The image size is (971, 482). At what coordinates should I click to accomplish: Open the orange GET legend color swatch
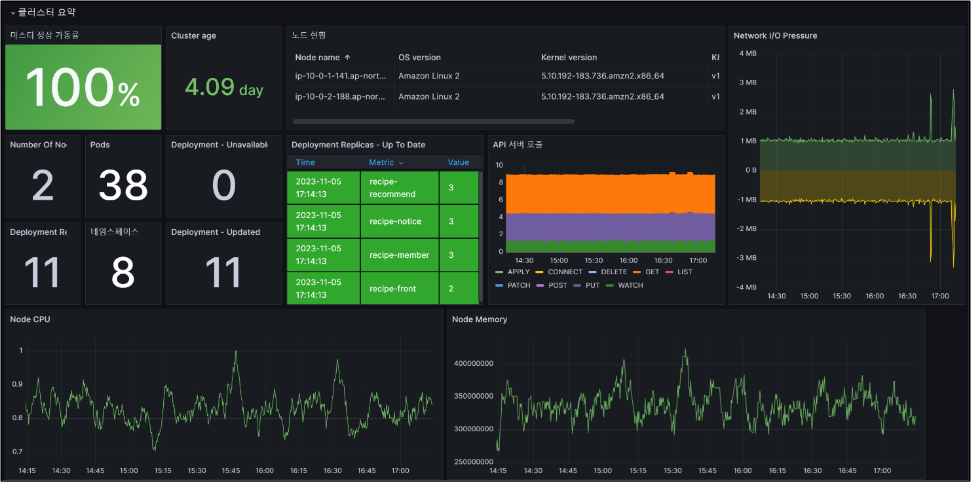[638, 272]
